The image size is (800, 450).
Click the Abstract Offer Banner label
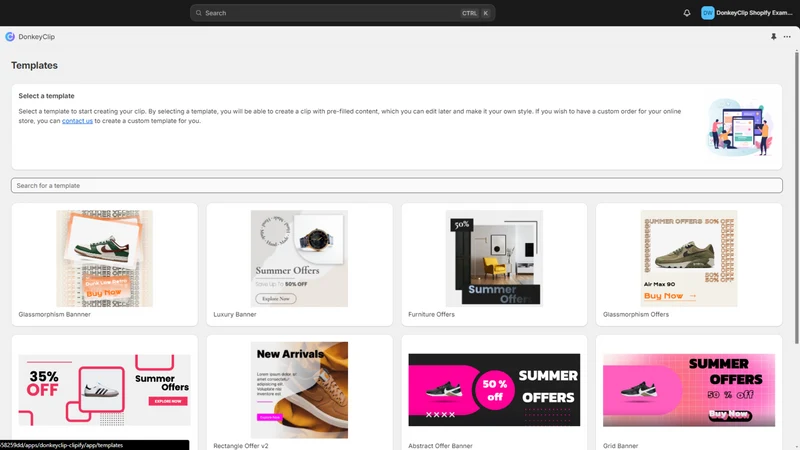pyautogui.click(x=440, y=446)
